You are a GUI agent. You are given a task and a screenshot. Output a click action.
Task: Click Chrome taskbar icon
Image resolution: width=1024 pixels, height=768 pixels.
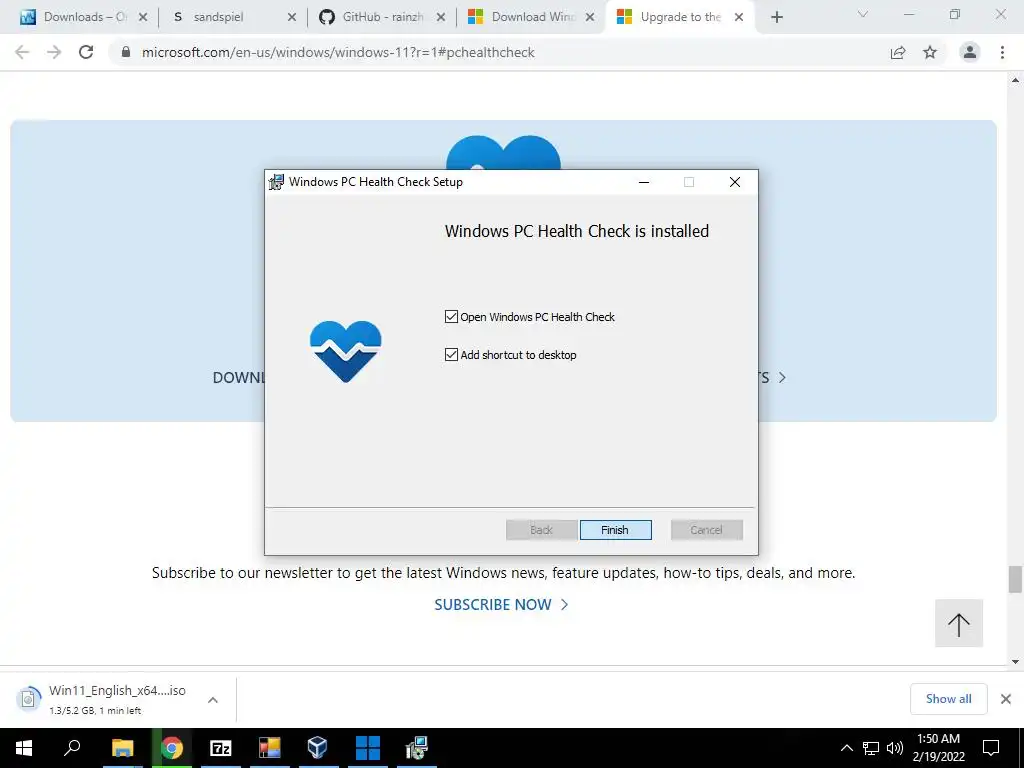(172, 748)
